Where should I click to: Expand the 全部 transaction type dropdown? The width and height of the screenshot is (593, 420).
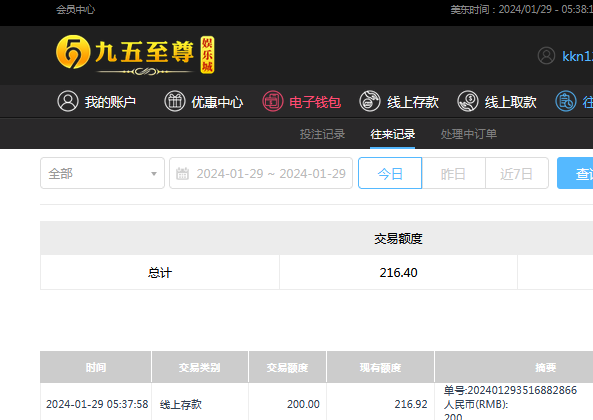click(102, 173)
